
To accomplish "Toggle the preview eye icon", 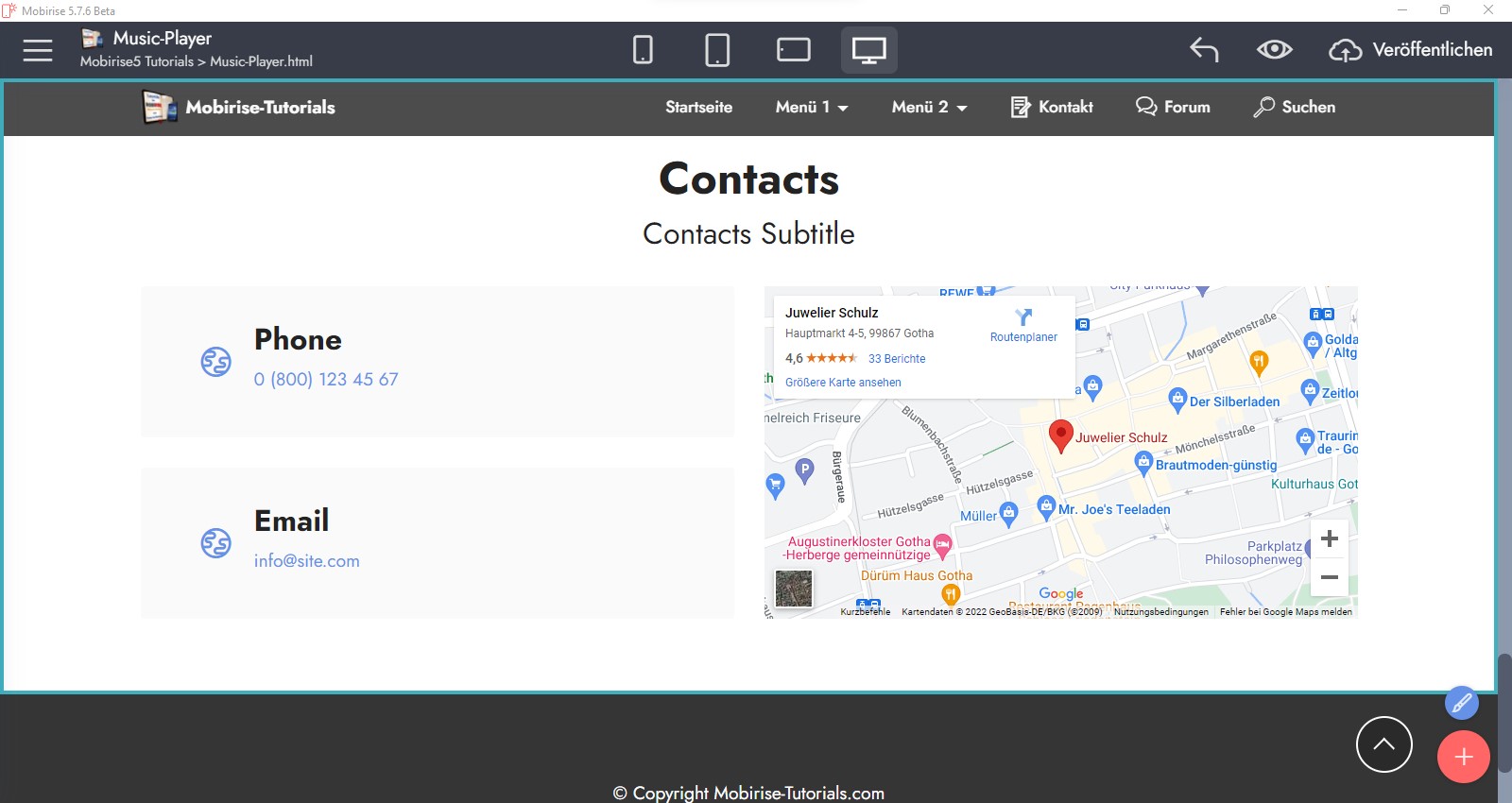I will click(1274, 50).
